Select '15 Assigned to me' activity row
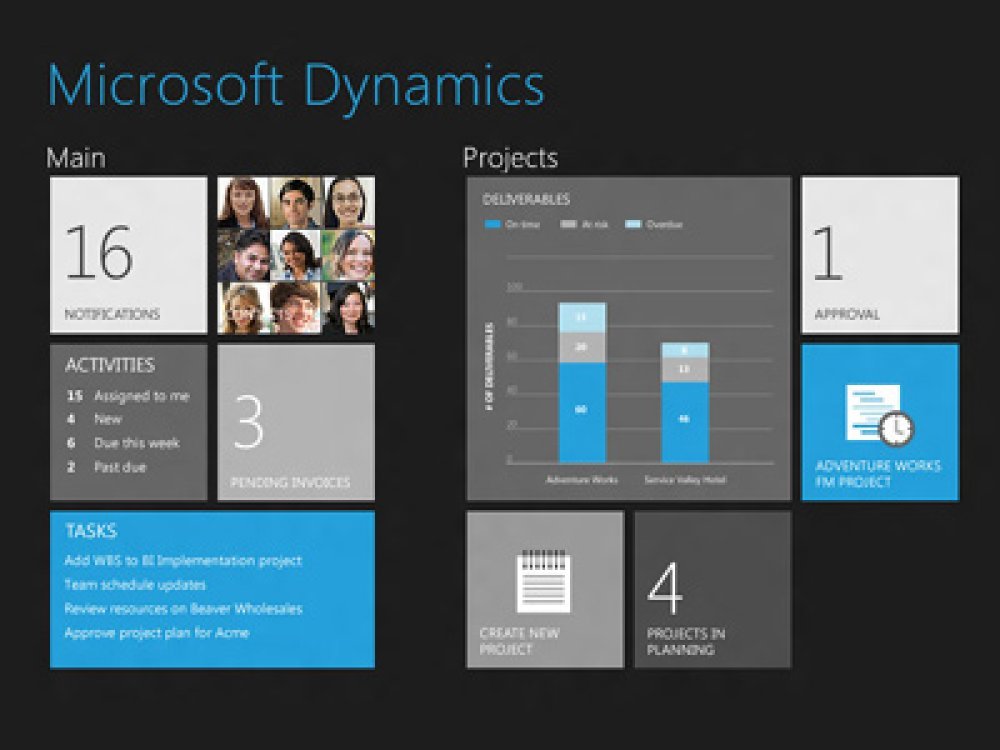The width and height of the screenshot is (1000, 750). (128, 396)
